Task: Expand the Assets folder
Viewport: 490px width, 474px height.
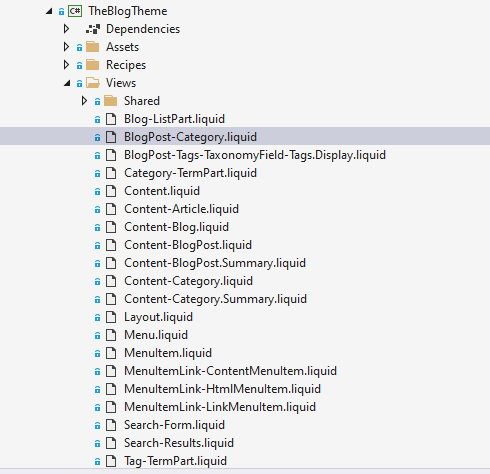Action: [66, 47]
